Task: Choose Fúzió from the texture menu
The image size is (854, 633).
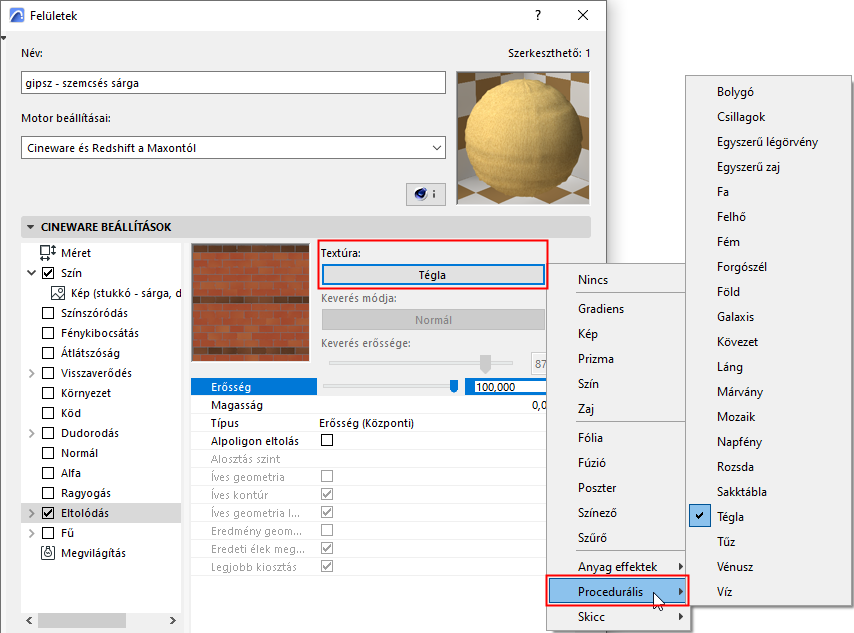Action: pos(591,463)
